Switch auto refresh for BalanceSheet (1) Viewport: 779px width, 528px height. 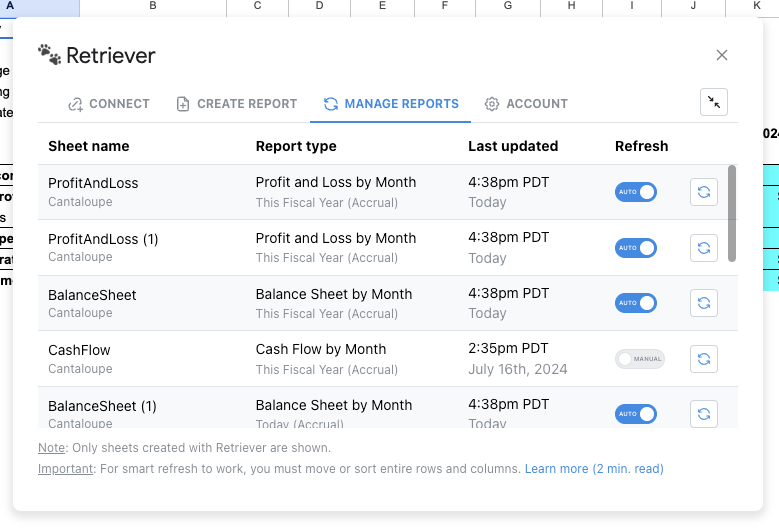point(636,413)
